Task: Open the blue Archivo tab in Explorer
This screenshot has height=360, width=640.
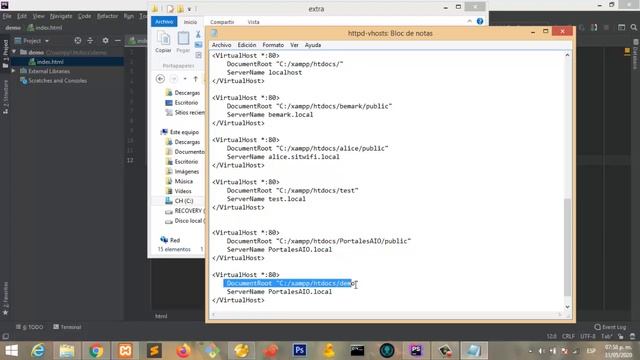Action: [x=164, y=22]
